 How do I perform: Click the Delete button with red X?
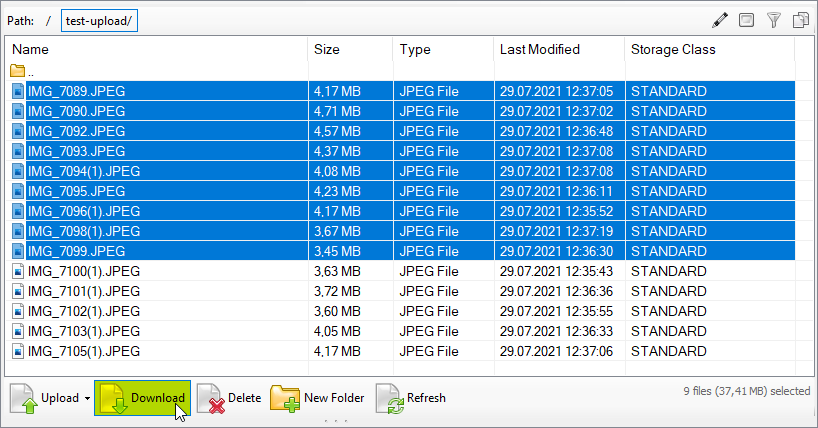coord(229,398)
